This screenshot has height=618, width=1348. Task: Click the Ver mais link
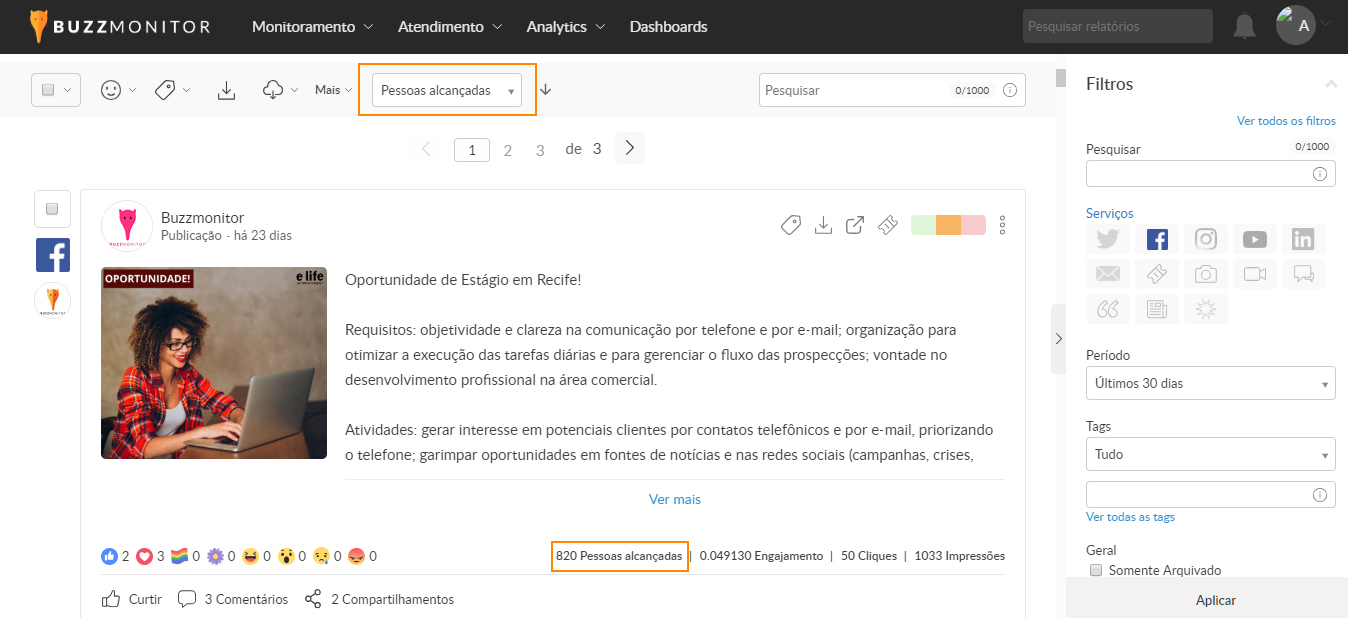click(x=675, y=499)
